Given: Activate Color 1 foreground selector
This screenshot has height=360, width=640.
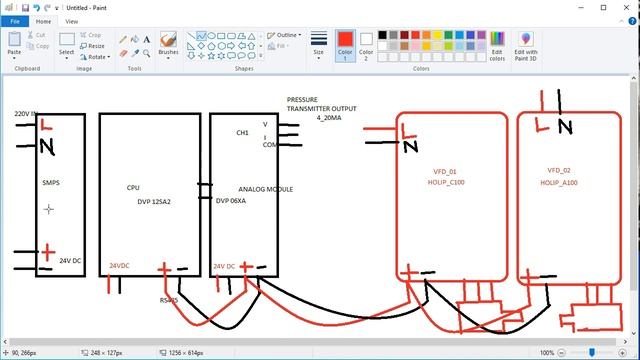Looking at the screenshot, I should (345, 46).
